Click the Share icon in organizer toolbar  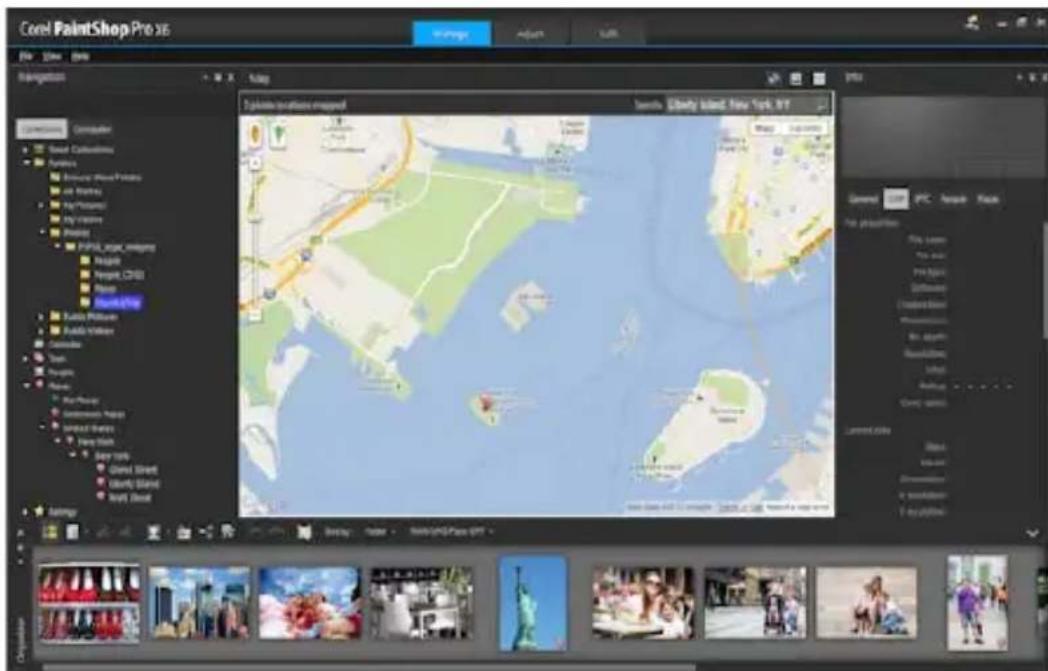(206, 532)
